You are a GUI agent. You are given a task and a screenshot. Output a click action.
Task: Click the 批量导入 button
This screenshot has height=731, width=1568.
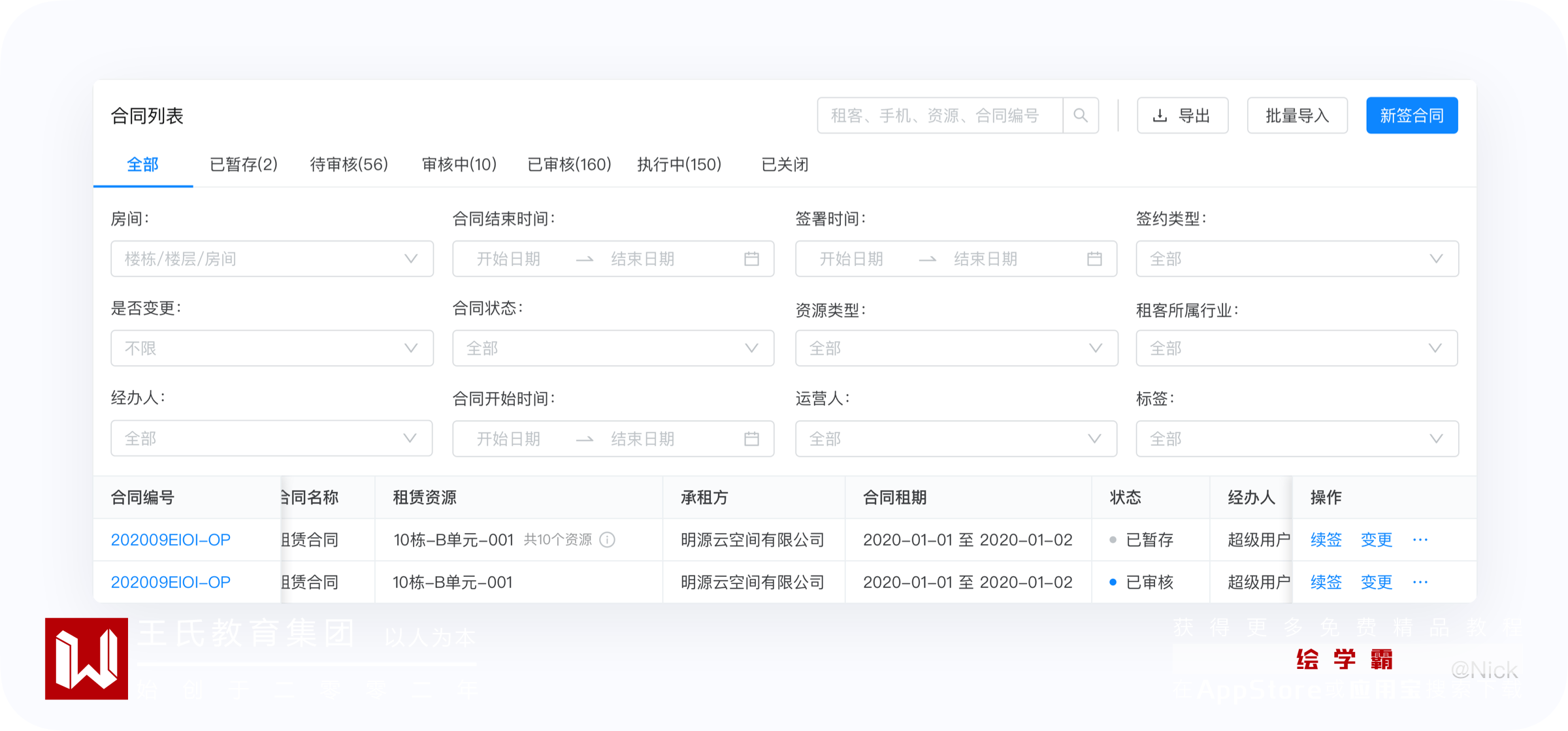coord(1297,116)
